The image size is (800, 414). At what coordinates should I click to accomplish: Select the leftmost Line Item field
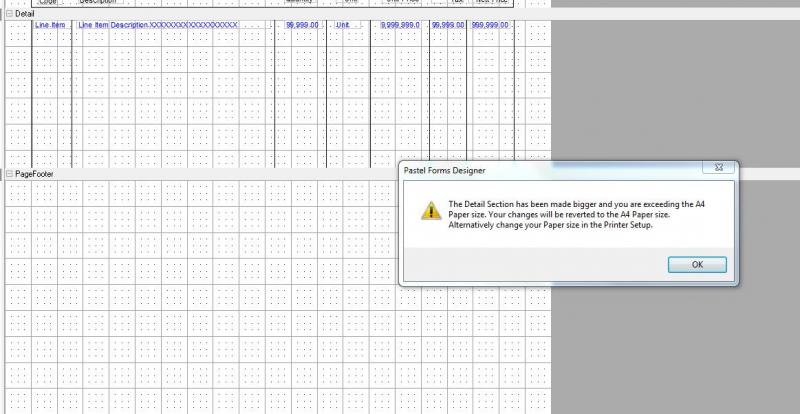[49, 24]
